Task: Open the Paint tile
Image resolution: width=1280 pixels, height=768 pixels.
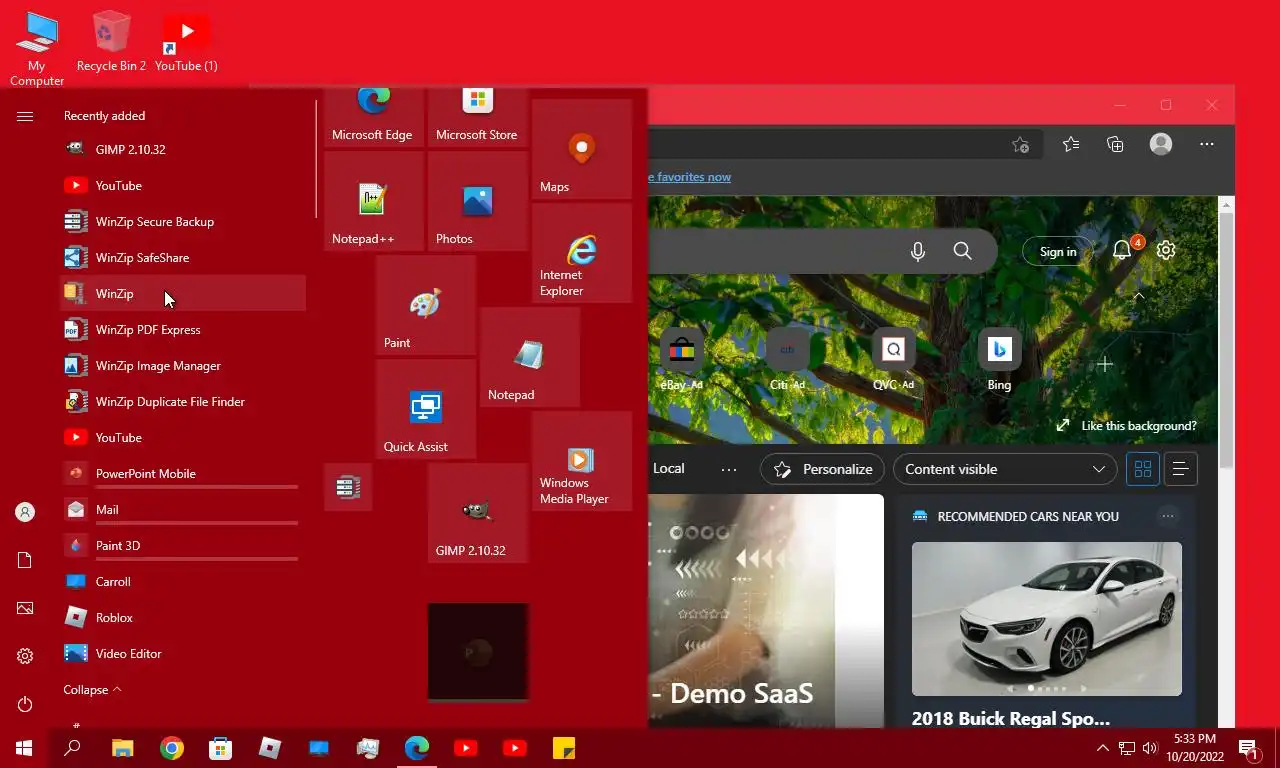Action: coord(426,305)
